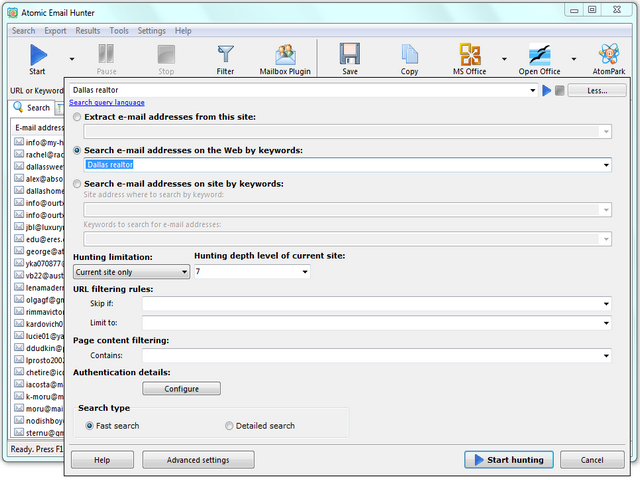Open the Filter tool
This screenshot has height=480, width=640.
tap(225, 58)
